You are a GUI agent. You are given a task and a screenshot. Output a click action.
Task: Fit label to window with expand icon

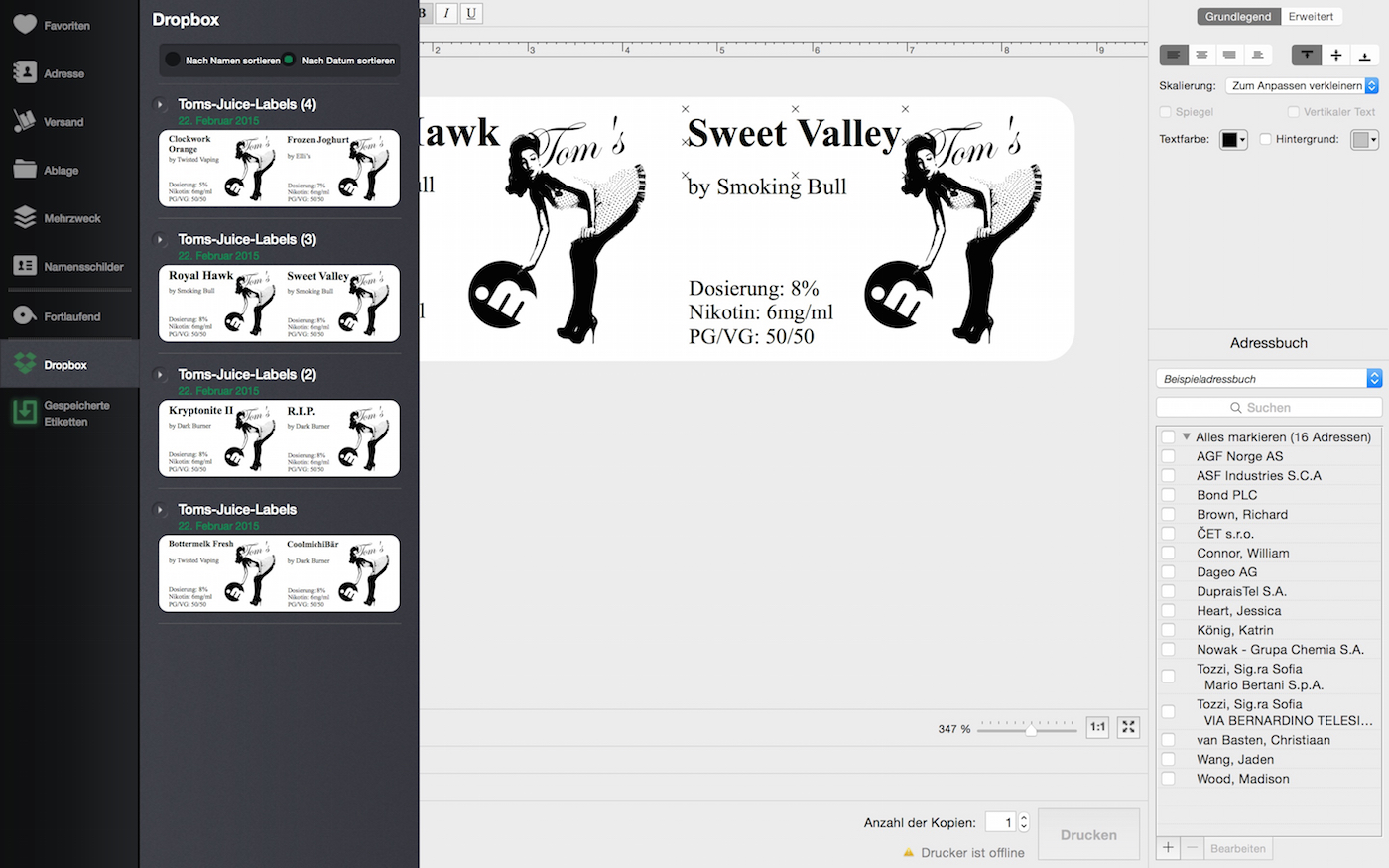[1128, 727]
